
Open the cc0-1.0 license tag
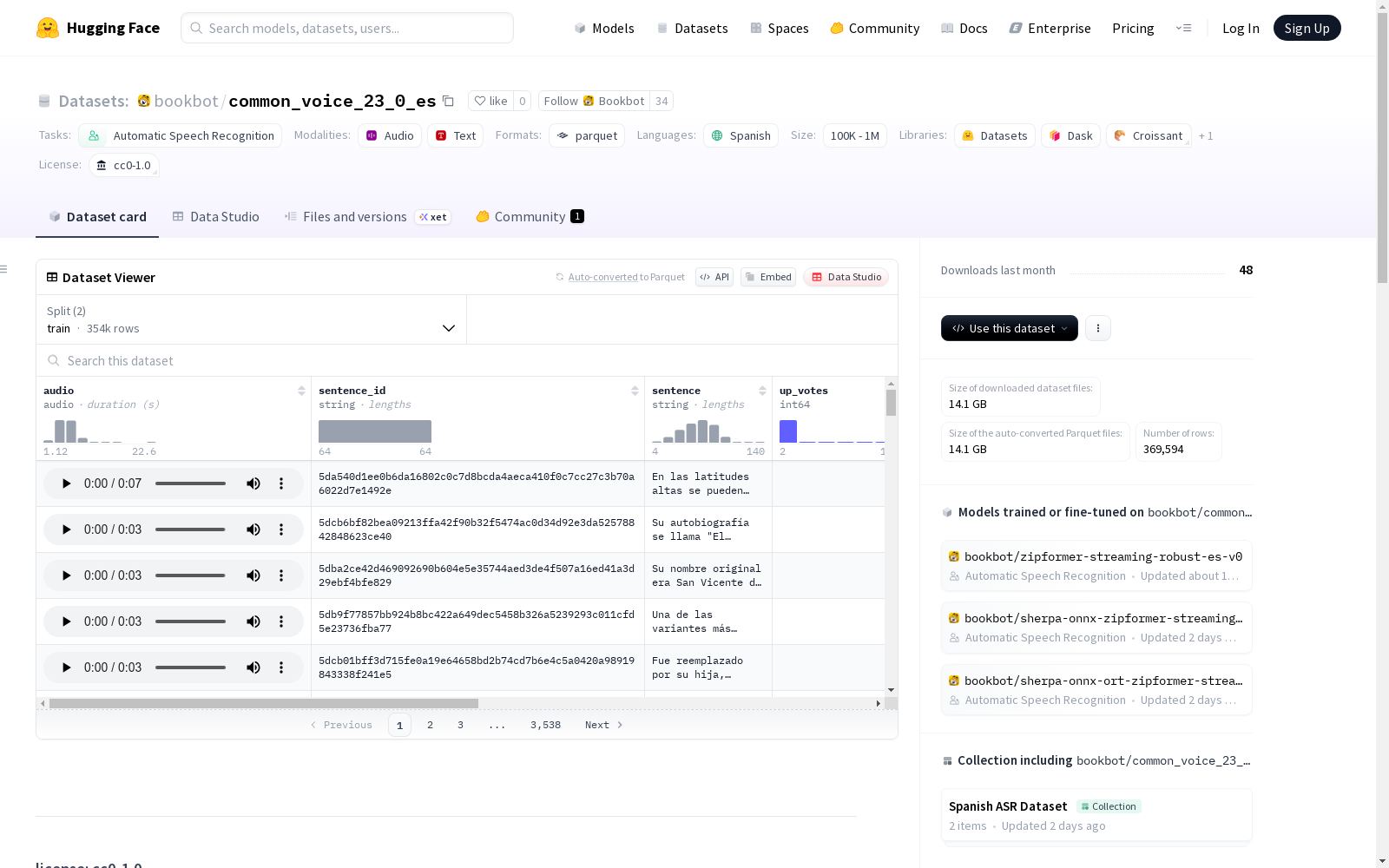click(x=123, y=165)
